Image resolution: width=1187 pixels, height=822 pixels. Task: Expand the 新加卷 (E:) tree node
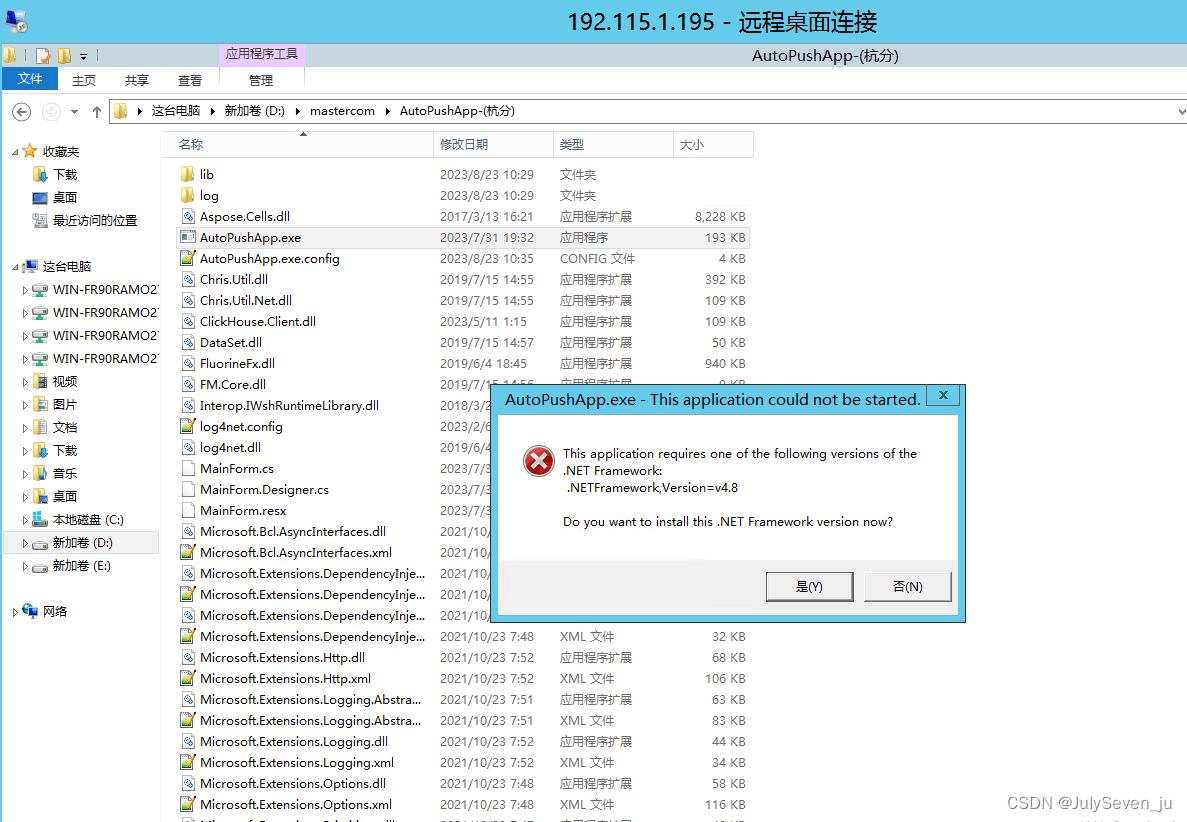tap(25, 566)
